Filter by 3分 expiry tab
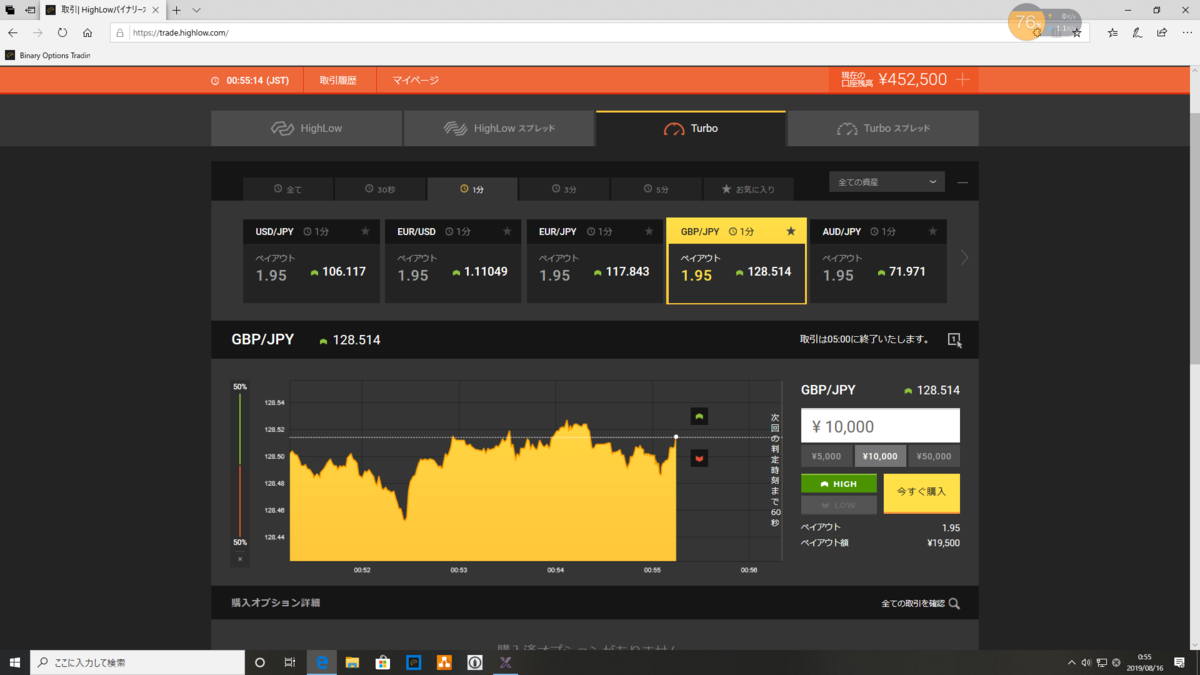 (x=564, y=189)
